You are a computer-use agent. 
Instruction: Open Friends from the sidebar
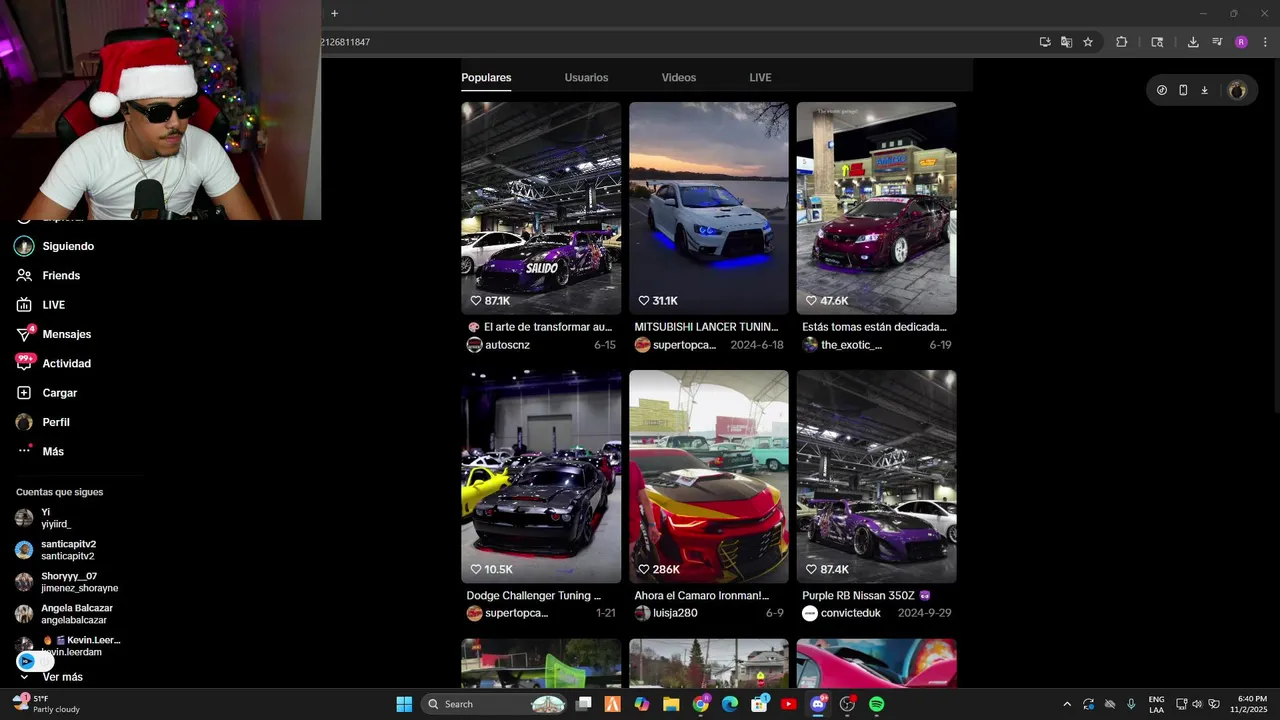pos(48,275)
